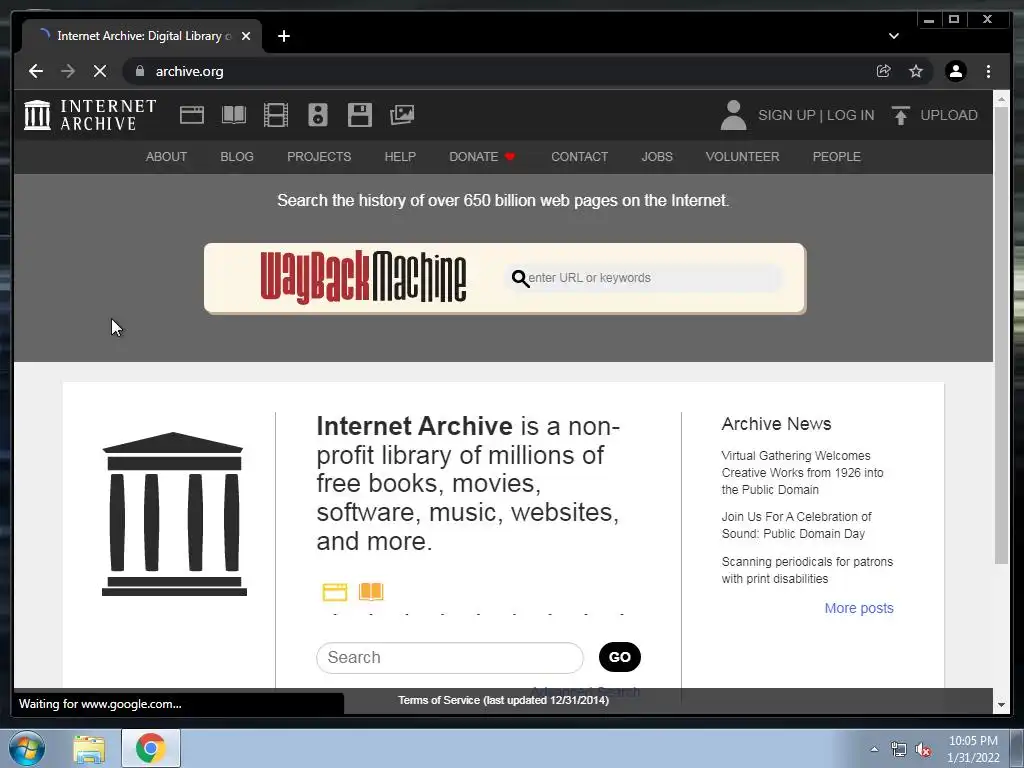Open the Images icon in header

402,115
